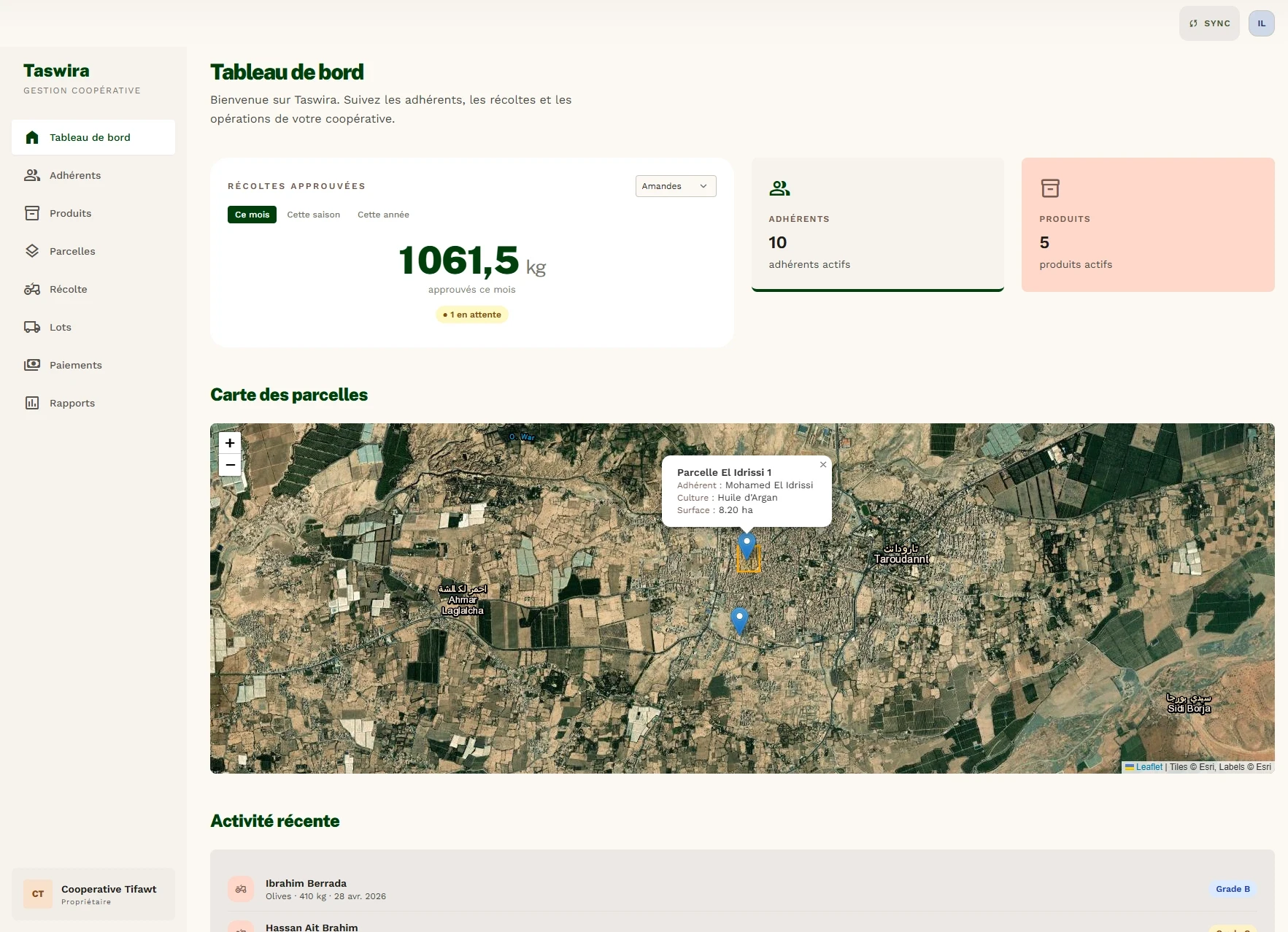This screenshot has height=932, width=1288.
Task: Go to Produits page
Action: [93, 213]
